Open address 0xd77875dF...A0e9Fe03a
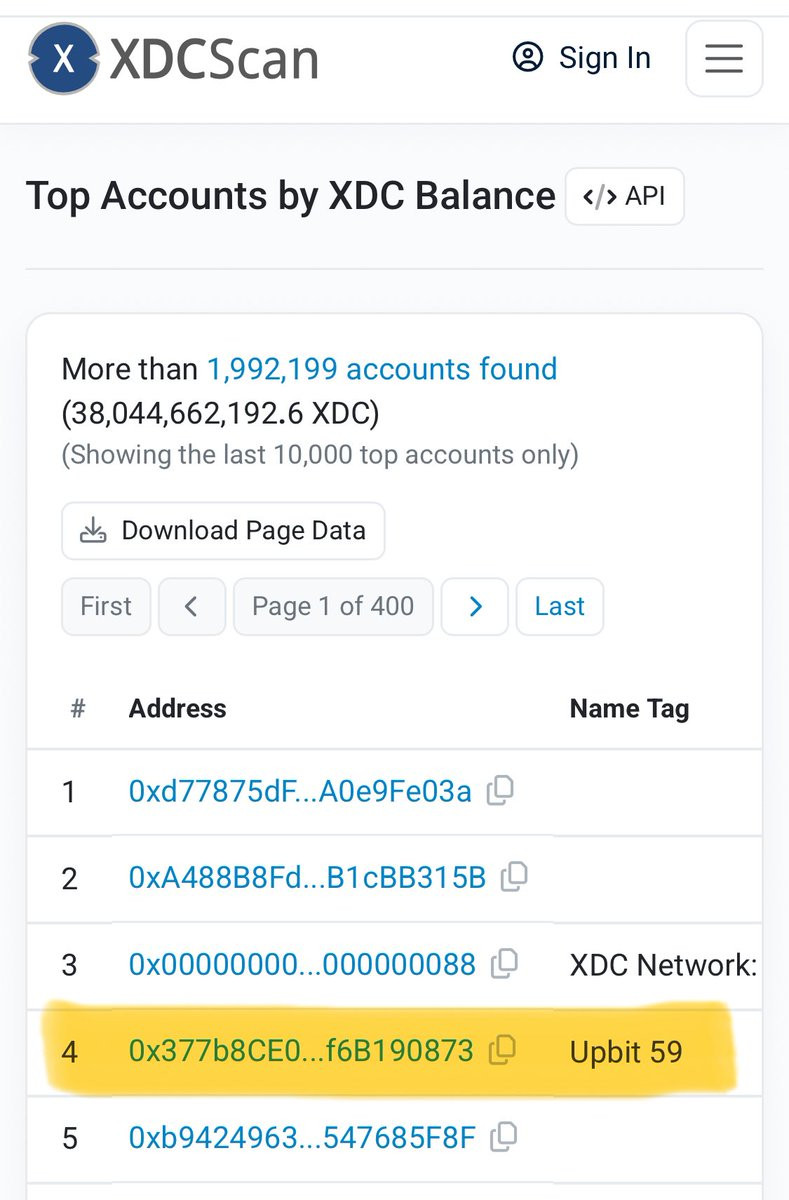The height and width of the screenshot is (1200, 789). click(x=300, y=792)
